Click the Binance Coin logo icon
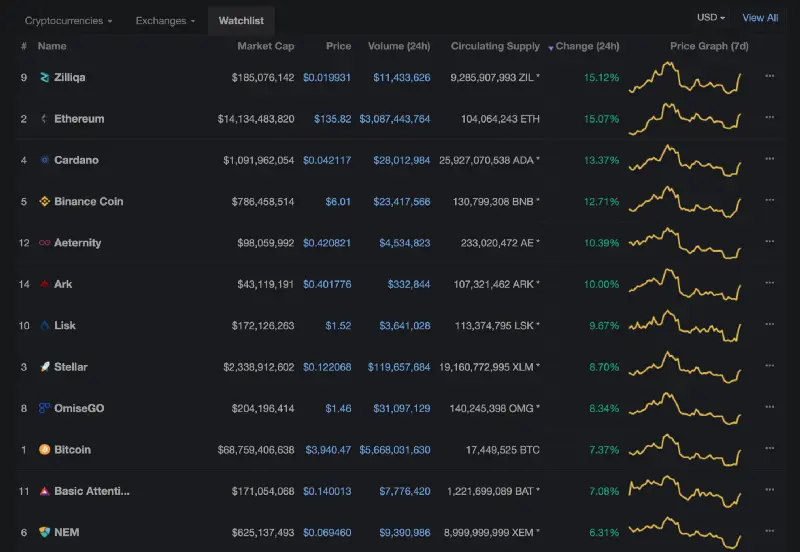800x552 pixels. 44,202
